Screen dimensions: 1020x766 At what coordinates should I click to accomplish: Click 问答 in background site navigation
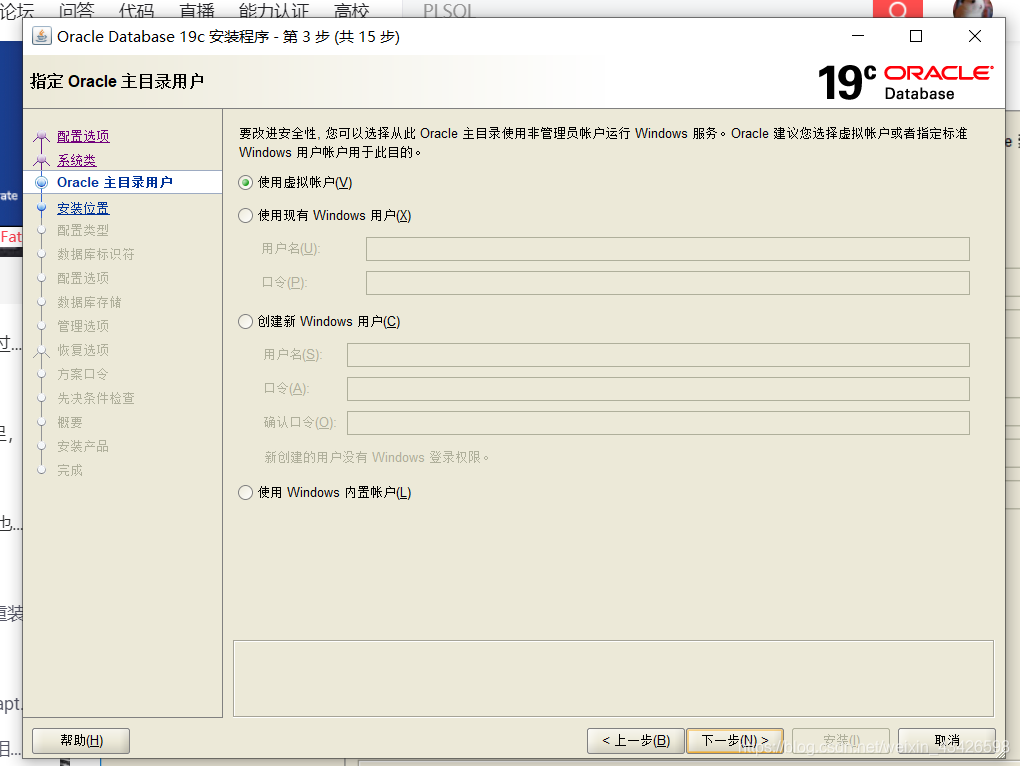(76, 10)
